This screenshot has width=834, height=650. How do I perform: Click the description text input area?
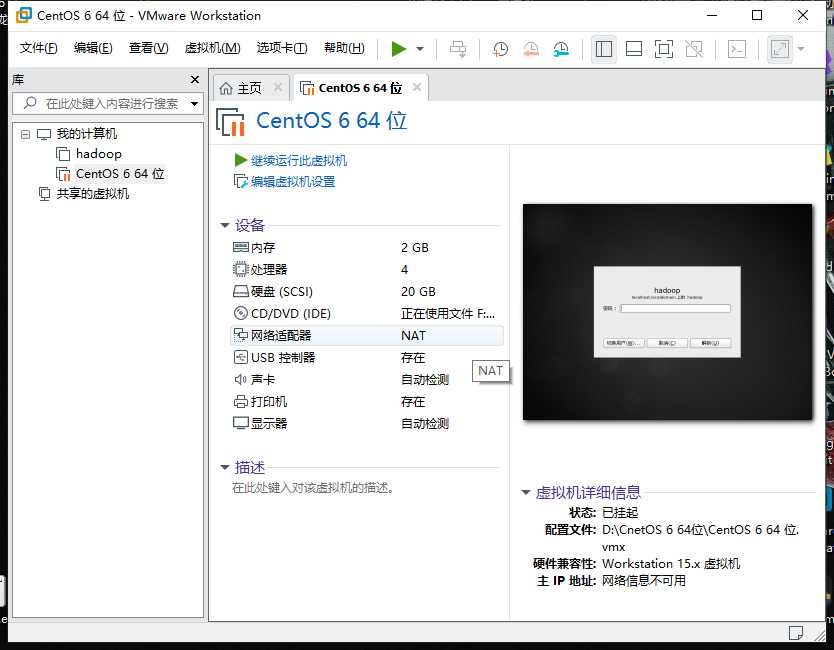[x=313, y=488]
